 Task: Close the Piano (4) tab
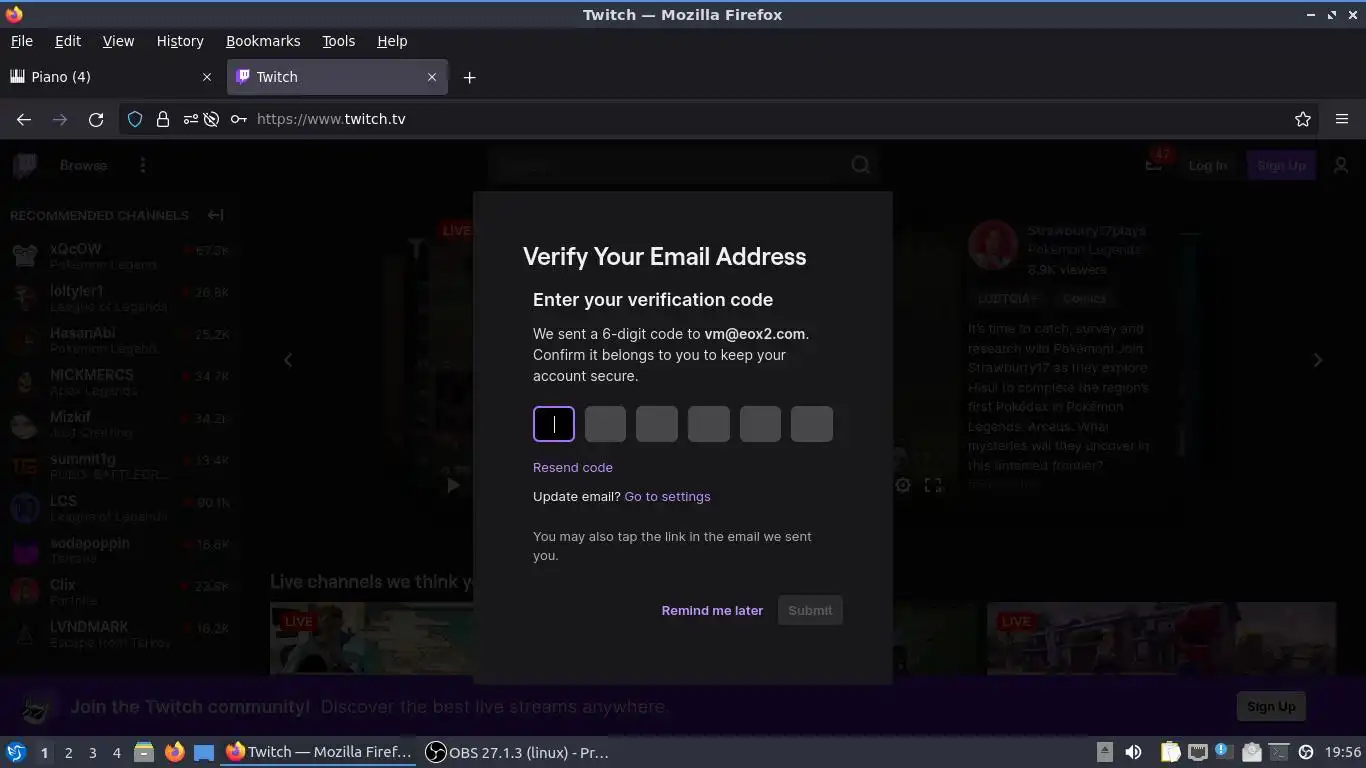pos(207,77)
